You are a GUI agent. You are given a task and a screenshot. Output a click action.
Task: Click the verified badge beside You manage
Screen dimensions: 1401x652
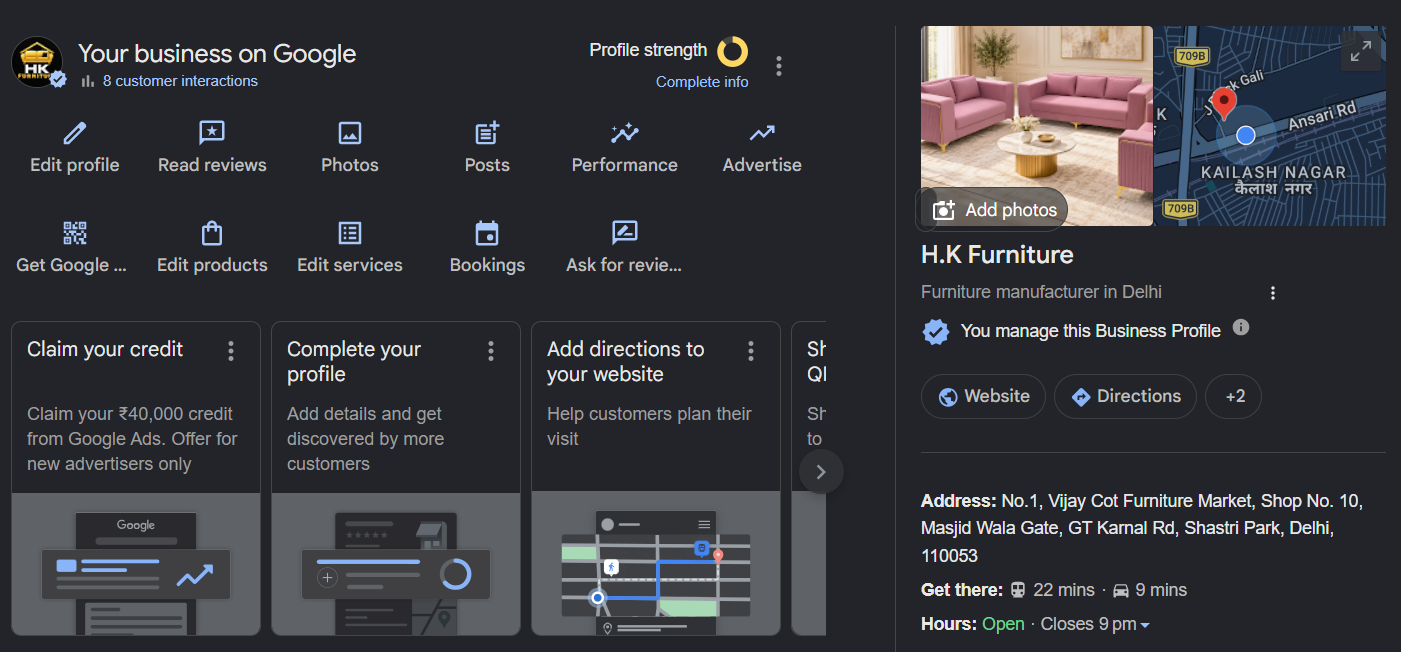[935, 332]
